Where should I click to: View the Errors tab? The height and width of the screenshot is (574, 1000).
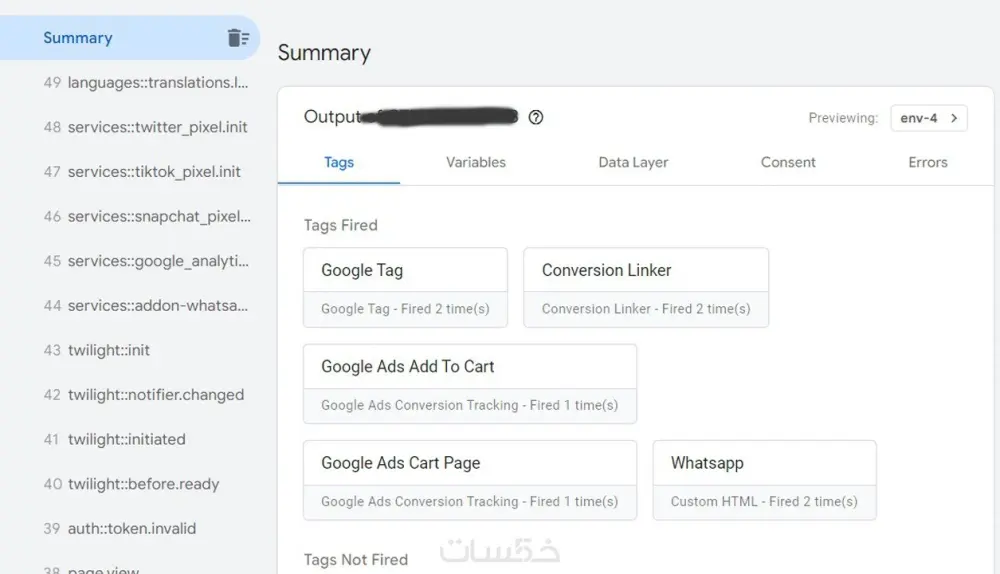(x=927, y=162)
